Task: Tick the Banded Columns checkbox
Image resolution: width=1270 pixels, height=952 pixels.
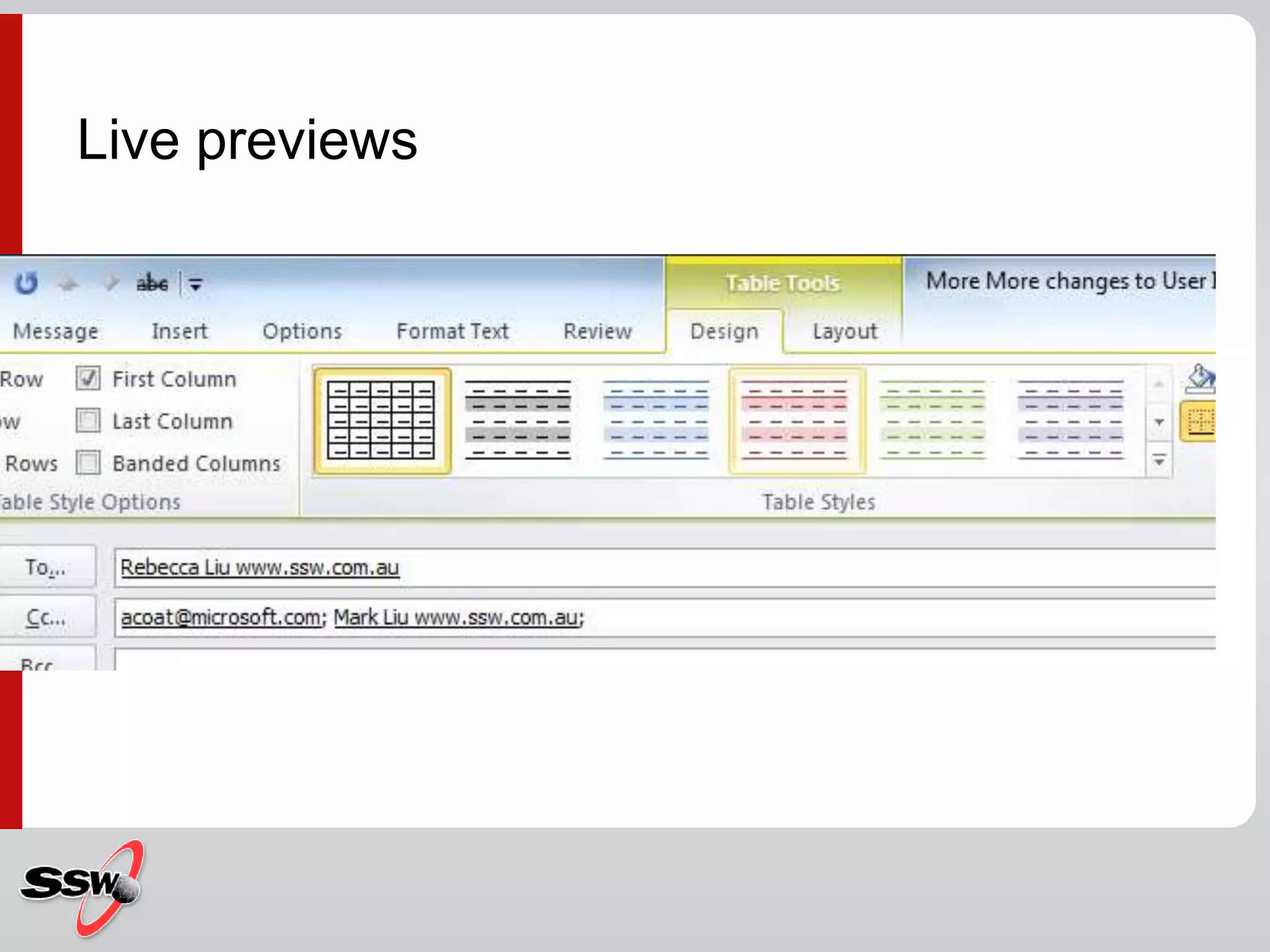Action: (x=88, y=462)
